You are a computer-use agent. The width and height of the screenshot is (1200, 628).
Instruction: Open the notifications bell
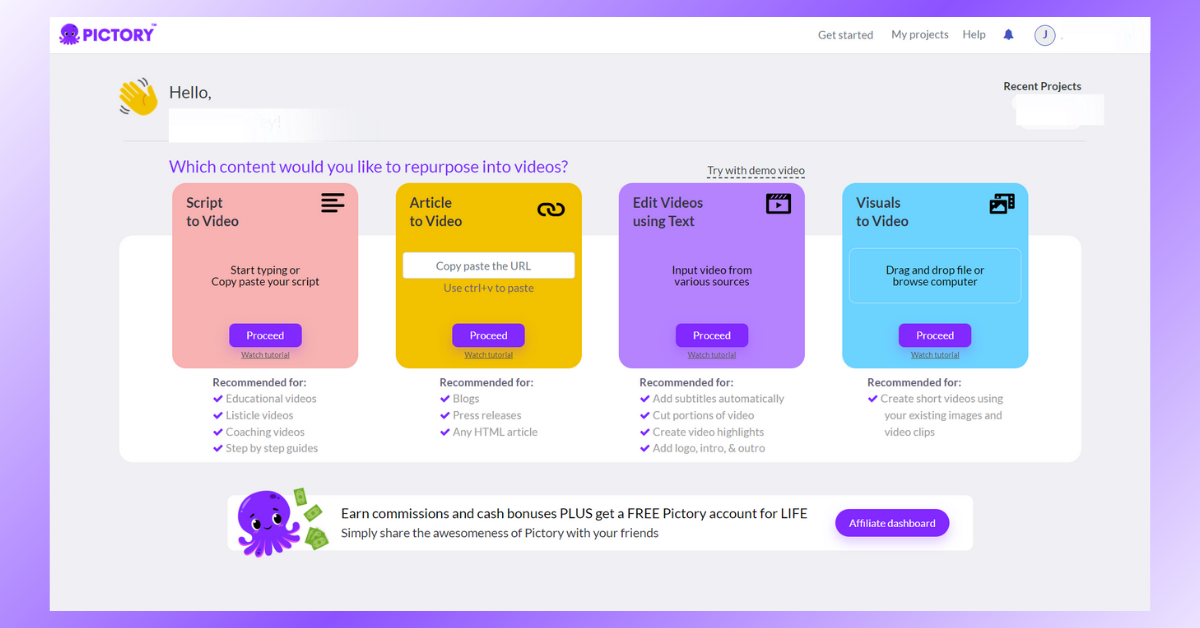click(1008, 35)
